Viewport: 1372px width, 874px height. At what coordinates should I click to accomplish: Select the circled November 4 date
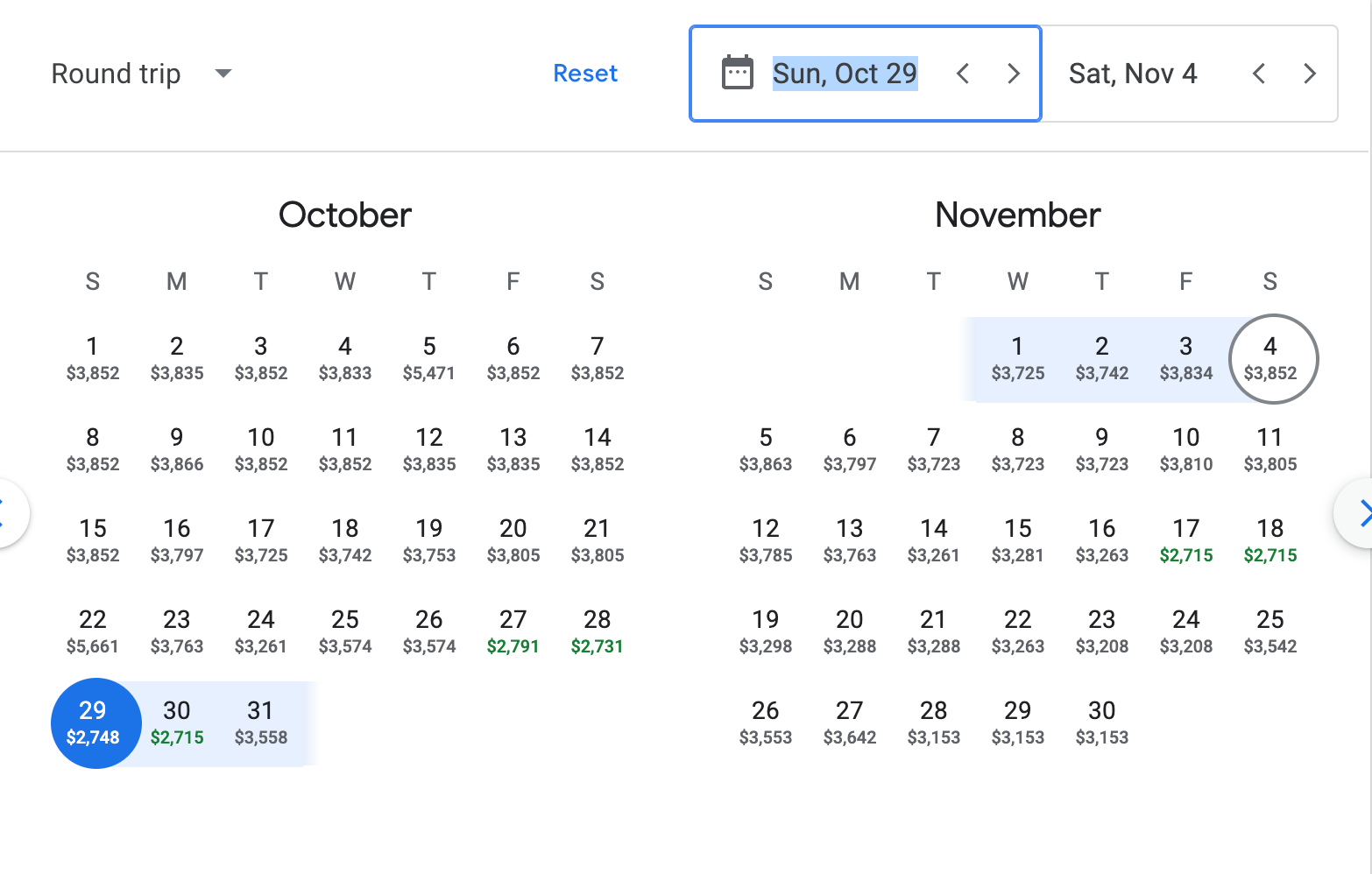pyautogui.click(x=1272, y=358)
